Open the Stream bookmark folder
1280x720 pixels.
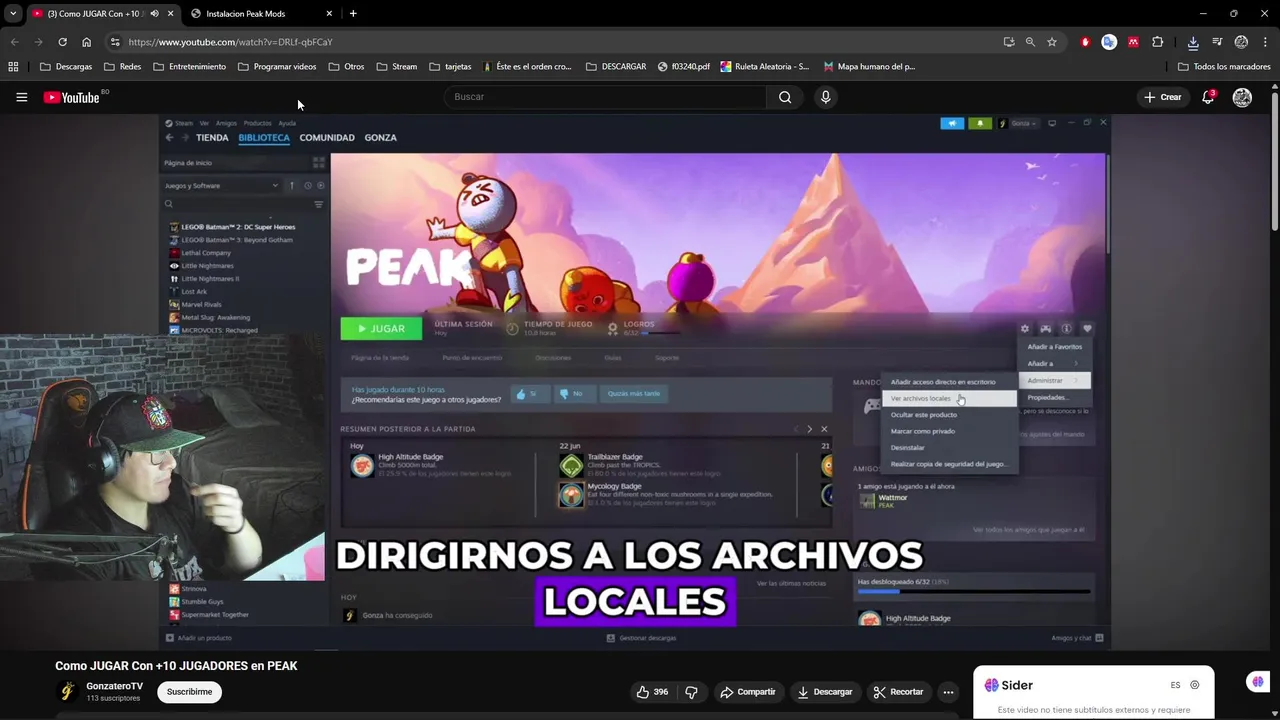397,67
